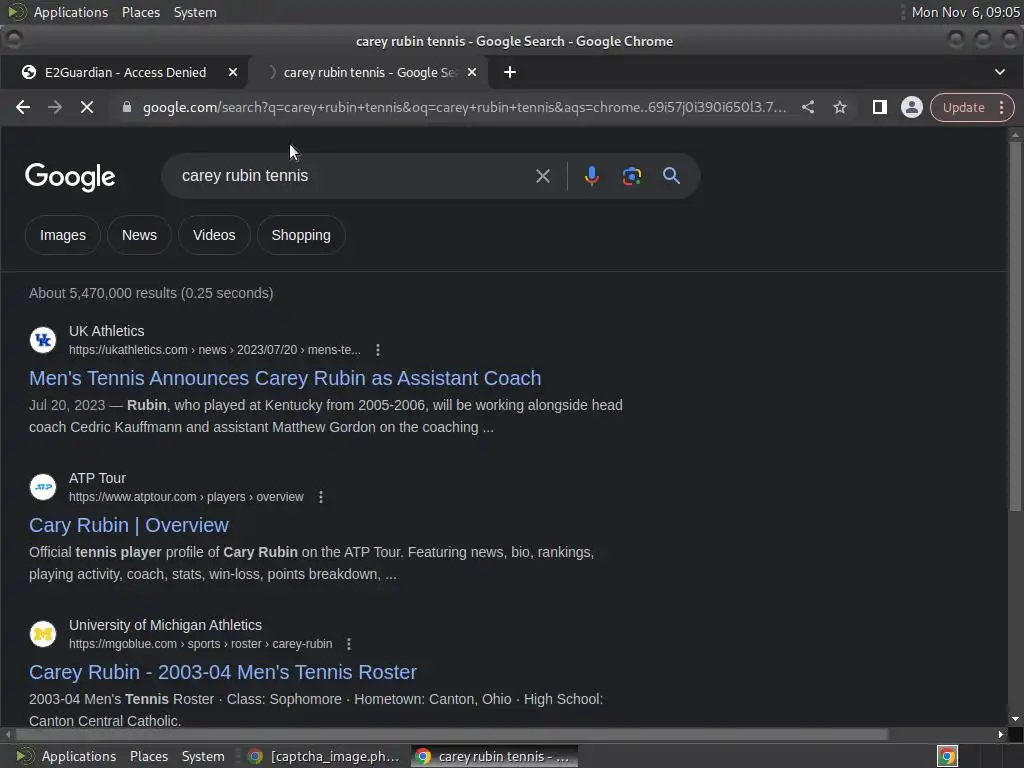1024x768 pixels.
Task: Click the atptour.com URL breadcrumb
Action: click(186, 497)
